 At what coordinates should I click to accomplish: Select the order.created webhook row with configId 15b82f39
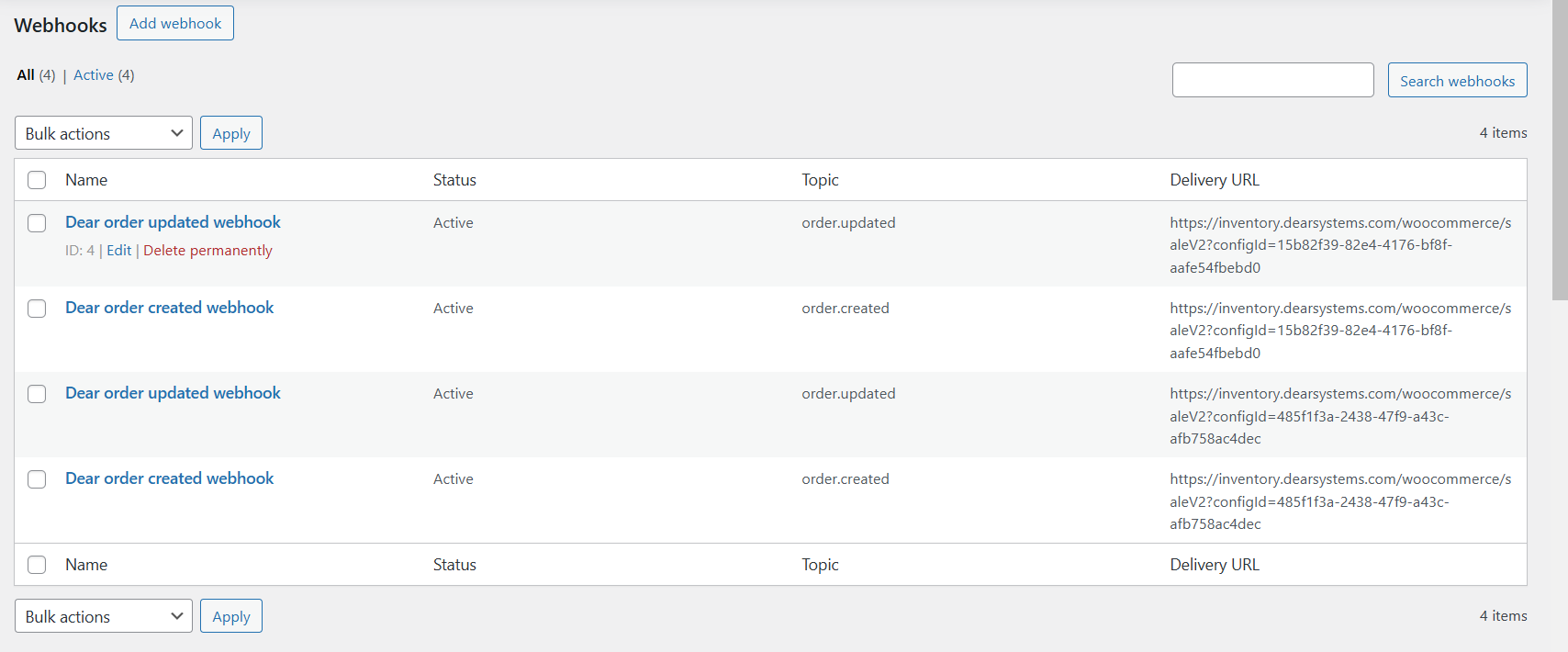tap(37, 309)
